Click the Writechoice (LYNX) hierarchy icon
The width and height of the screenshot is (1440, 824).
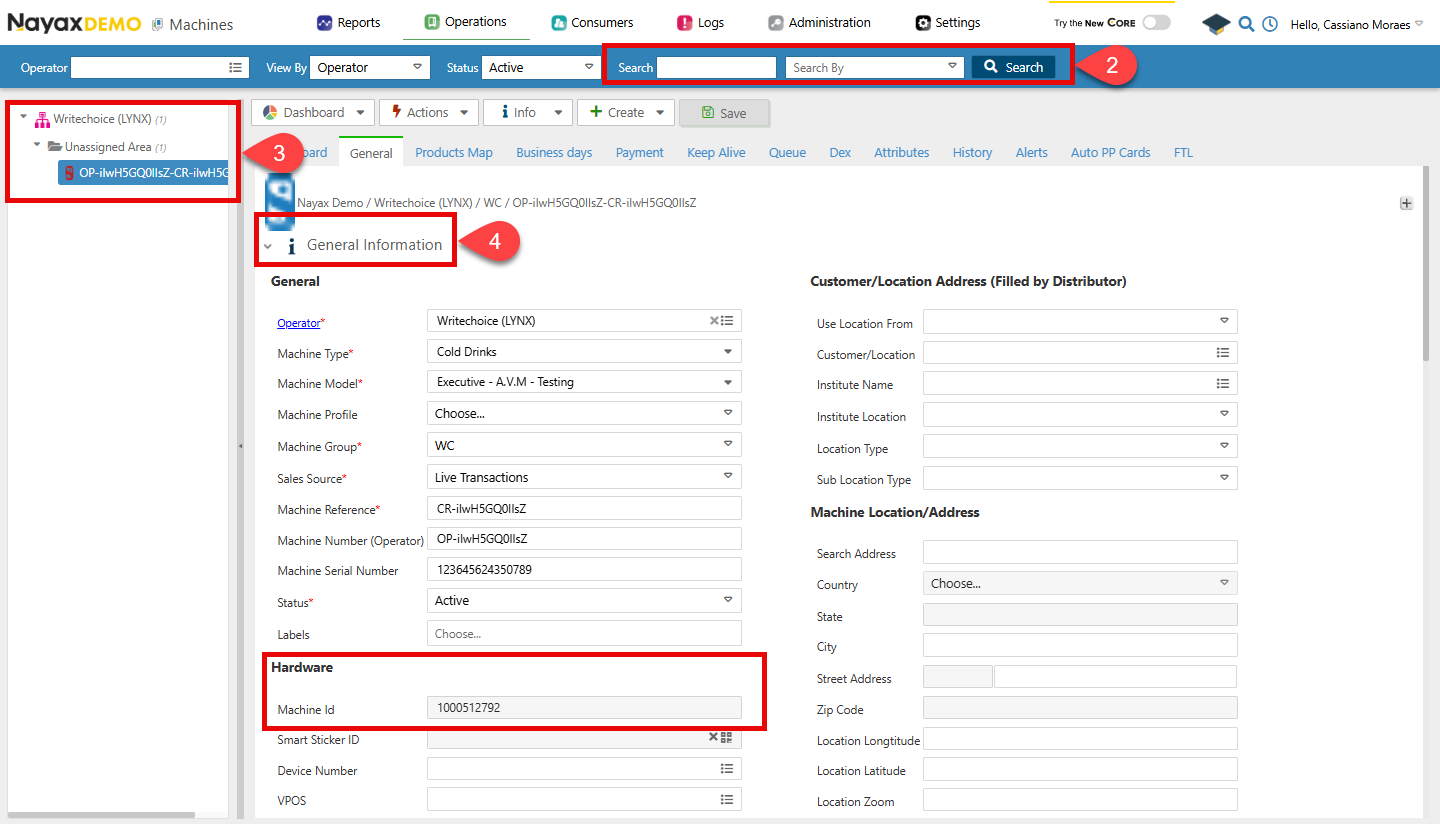click(x=42, y=119)
